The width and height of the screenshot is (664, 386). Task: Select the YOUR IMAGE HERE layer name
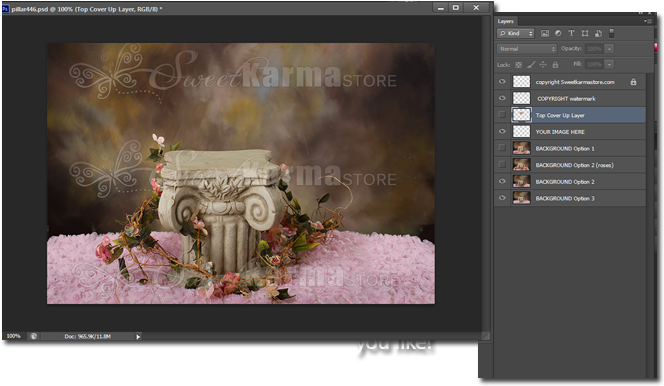point(560,132)
